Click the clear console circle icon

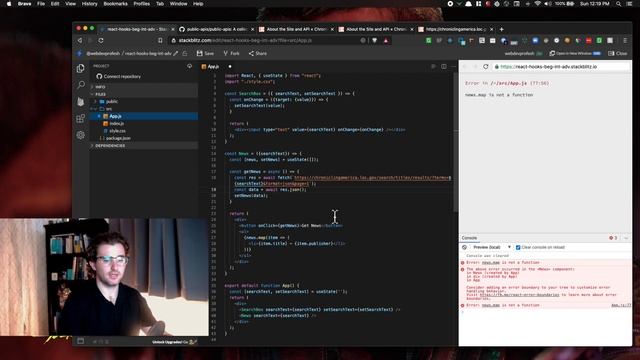(464, 247)
